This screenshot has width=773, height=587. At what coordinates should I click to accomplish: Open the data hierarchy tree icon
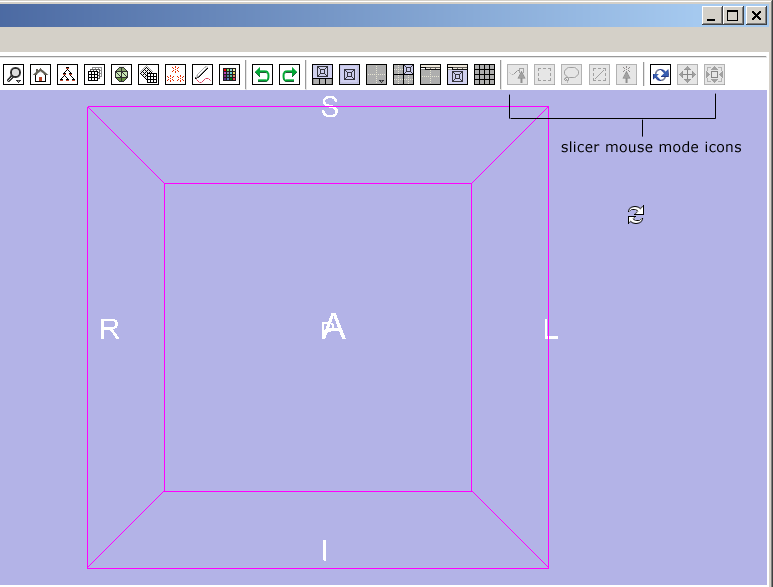click(x=68, y=74)
